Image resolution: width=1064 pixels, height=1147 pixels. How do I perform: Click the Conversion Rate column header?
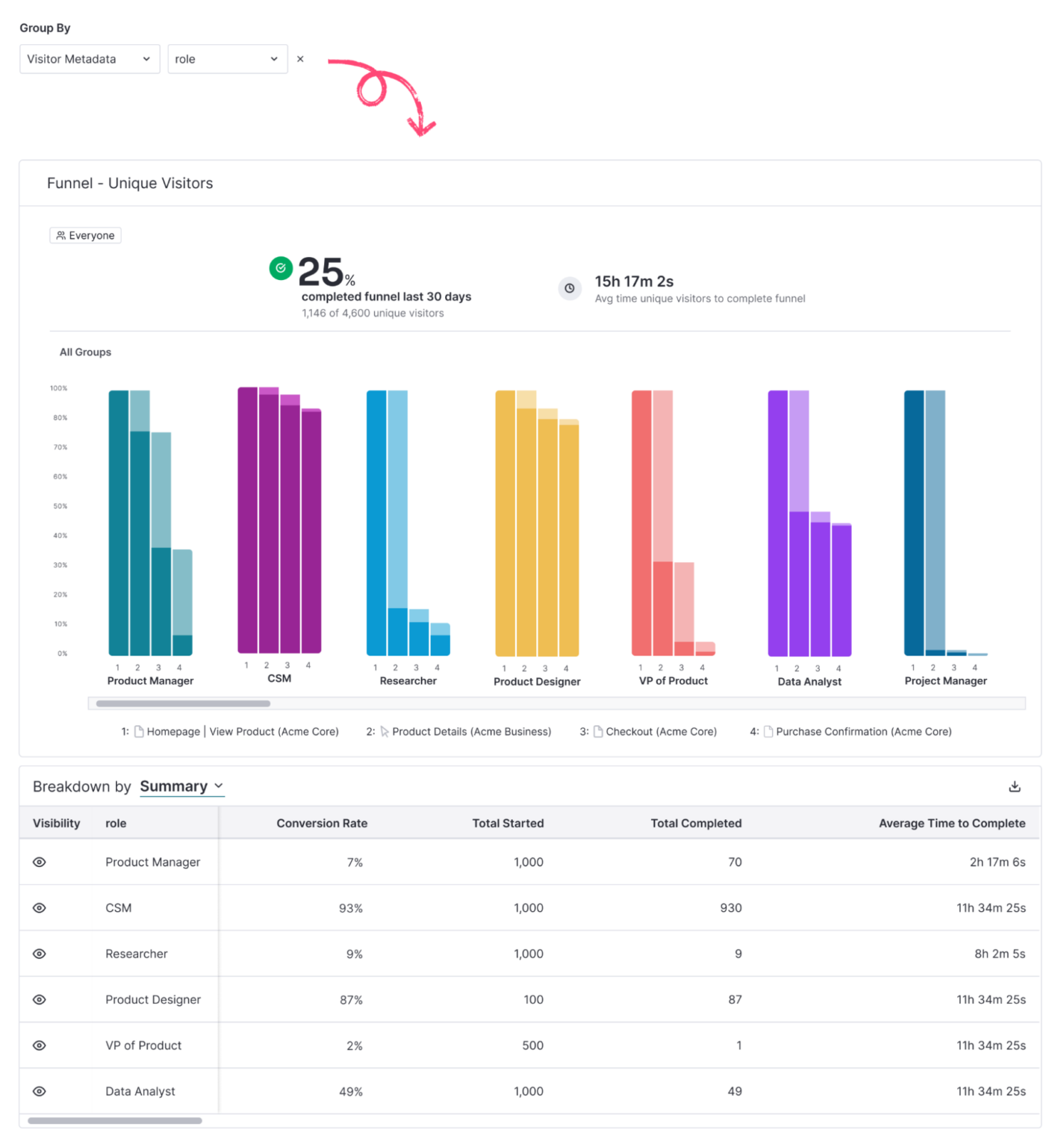322,823
